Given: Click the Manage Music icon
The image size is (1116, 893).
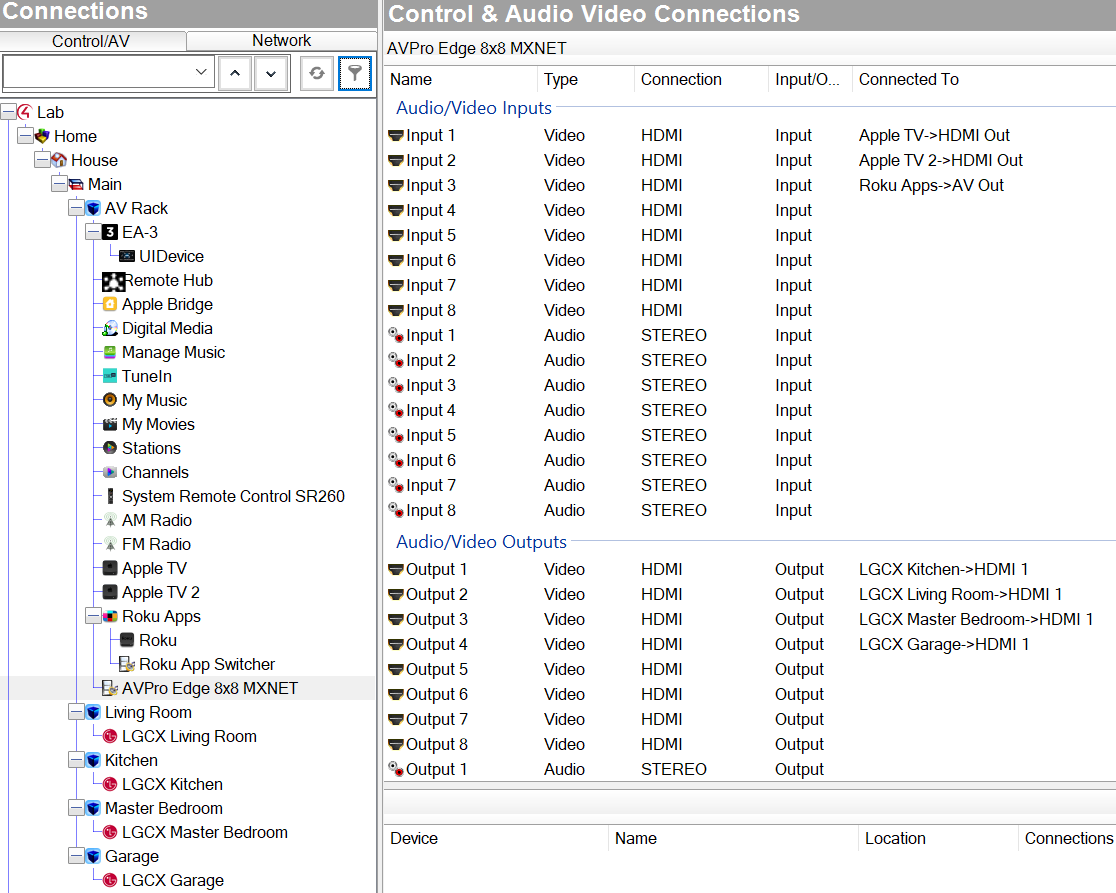Looking at the screenshot, I should (110, 352).
